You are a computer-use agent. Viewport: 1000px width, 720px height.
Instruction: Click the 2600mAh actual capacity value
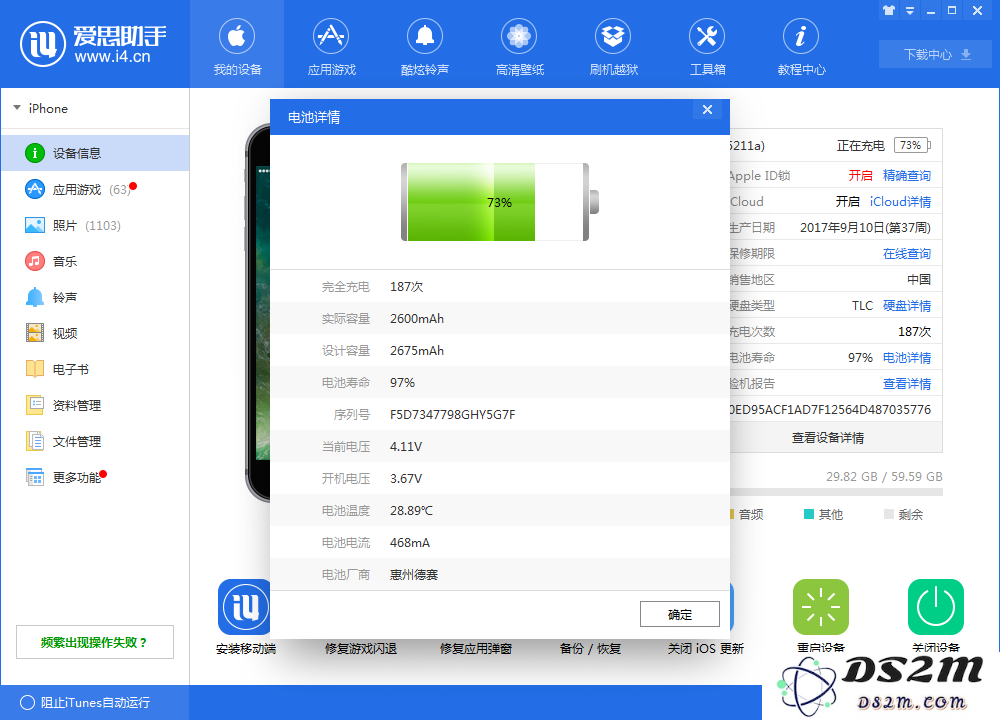[x=417, y=319]
